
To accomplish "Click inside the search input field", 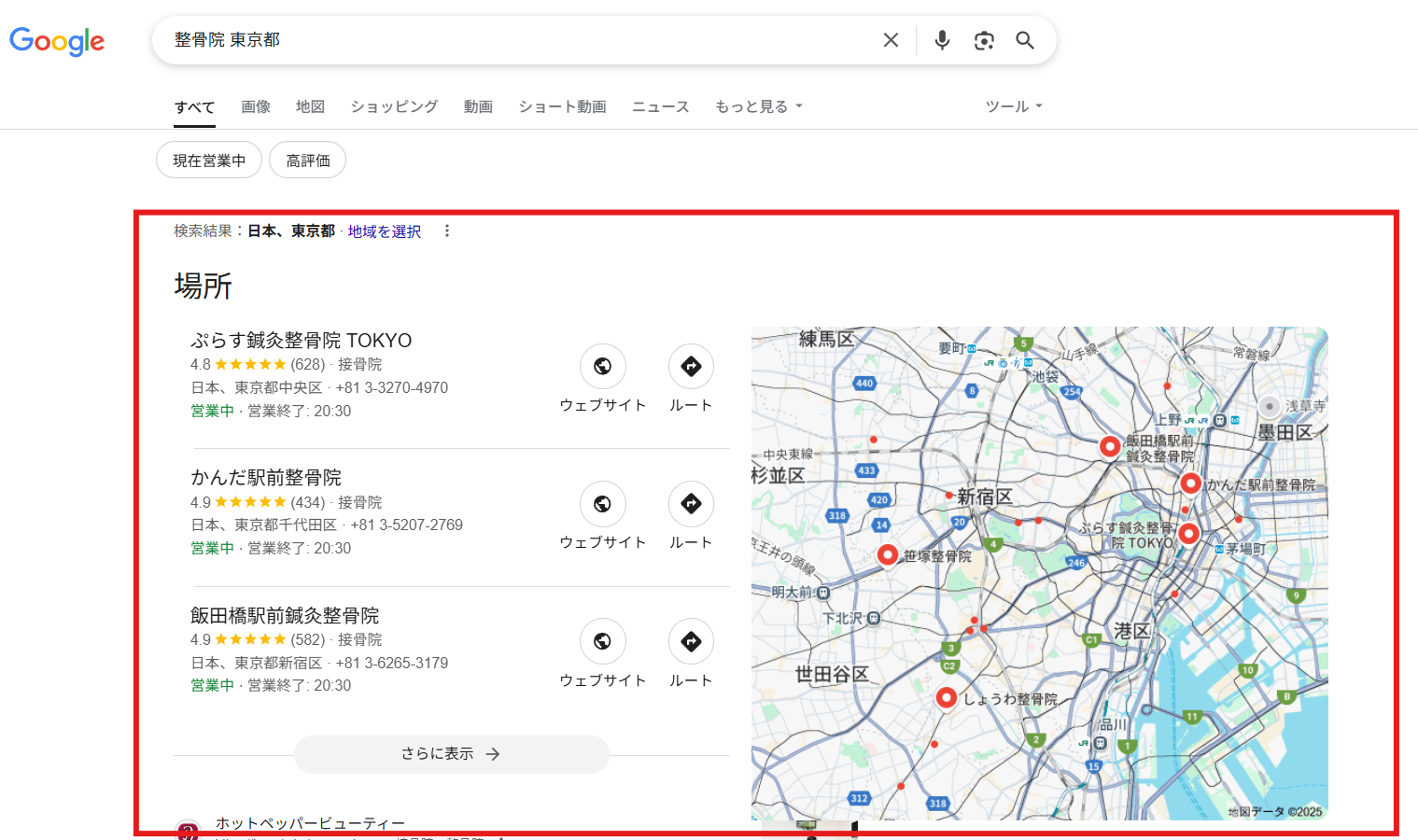I will point(513,40).
